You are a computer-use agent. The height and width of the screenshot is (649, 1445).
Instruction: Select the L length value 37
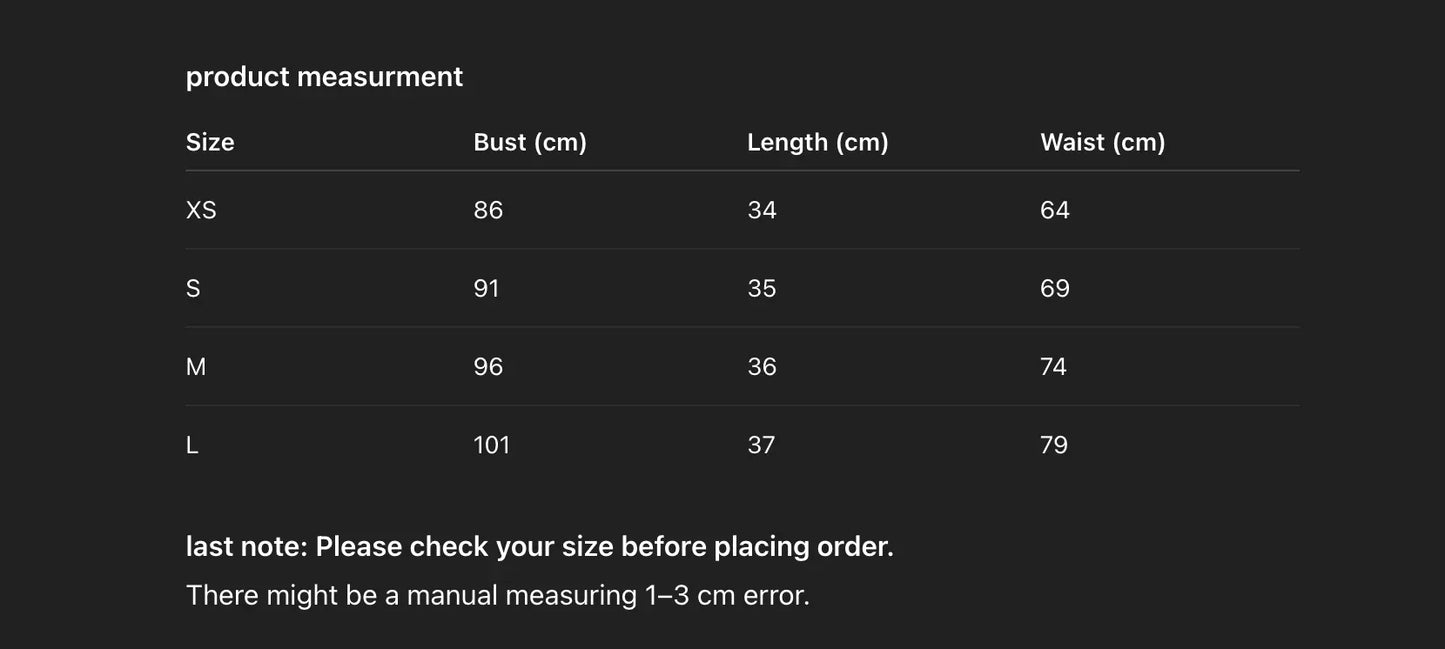click(x=761, y=445)
